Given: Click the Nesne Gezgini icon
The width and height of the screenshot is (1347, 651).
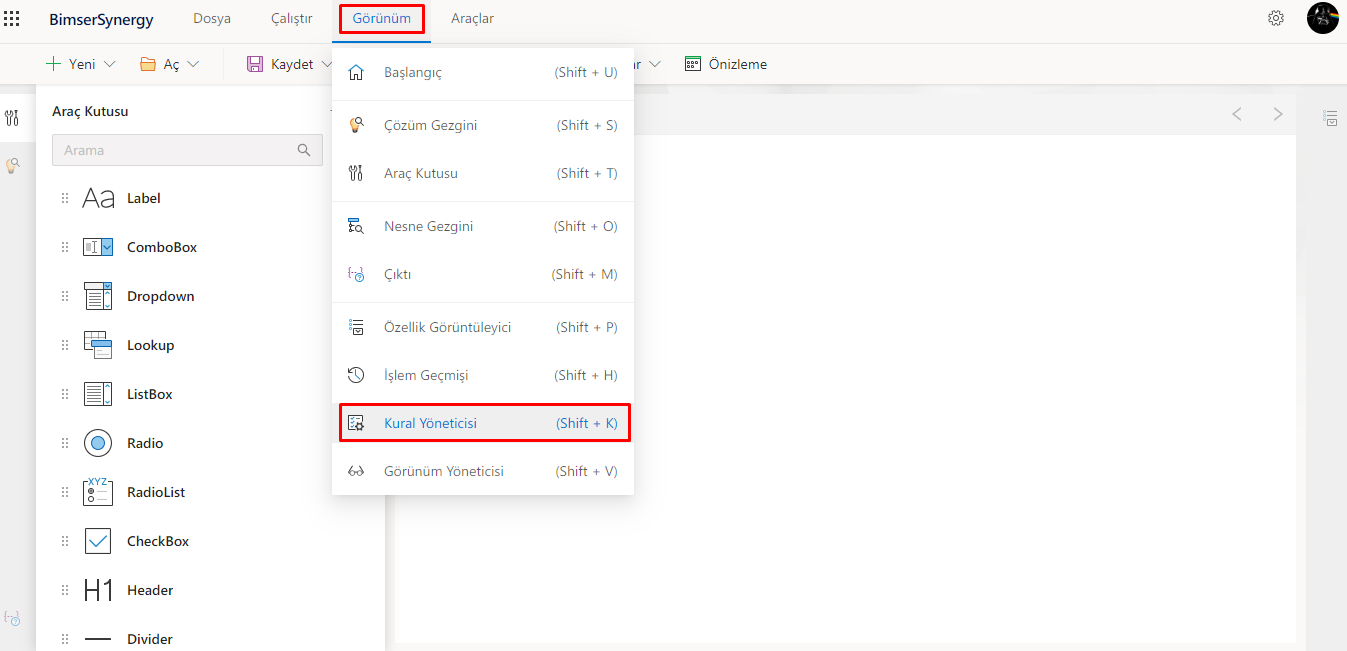Looking at the screenshot, I should [x=355, y=226].
